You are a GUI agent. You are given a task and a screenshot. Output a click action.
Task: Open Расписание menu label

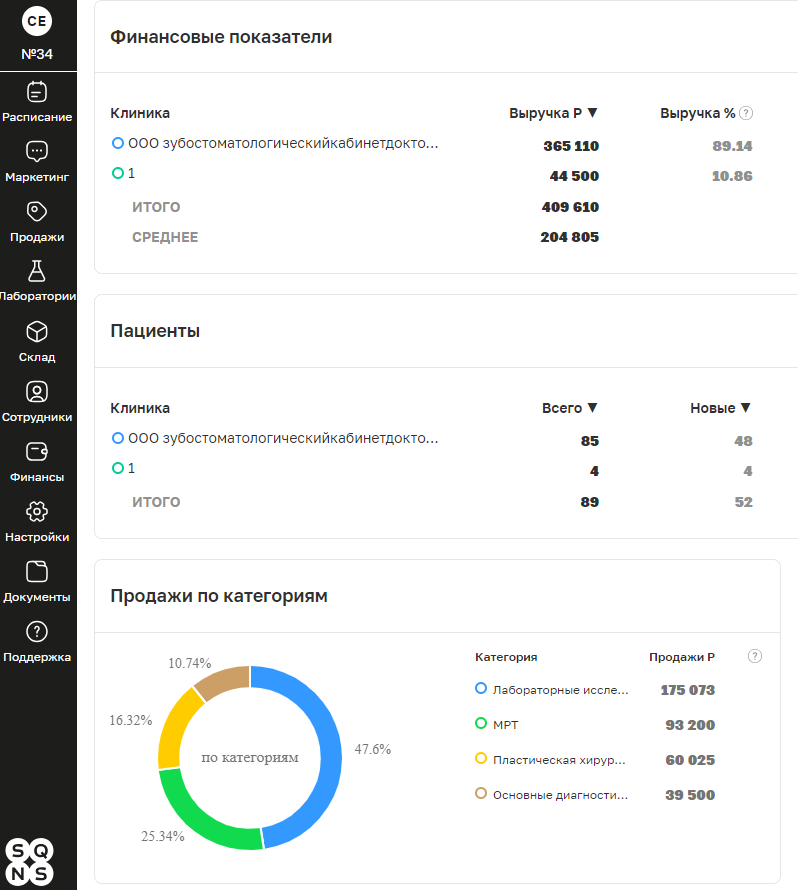click(x=37, y=117)
